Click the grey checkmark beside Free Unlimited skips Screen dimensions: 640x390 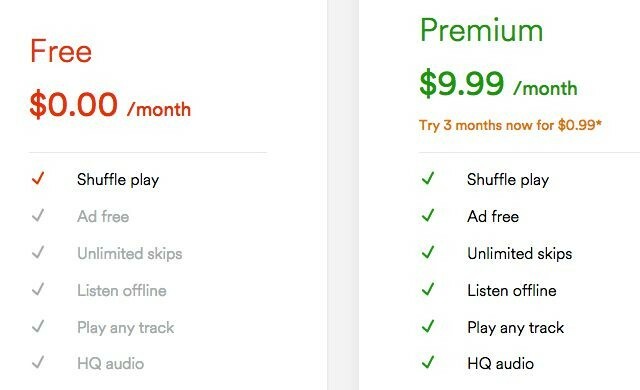(38, 253)
